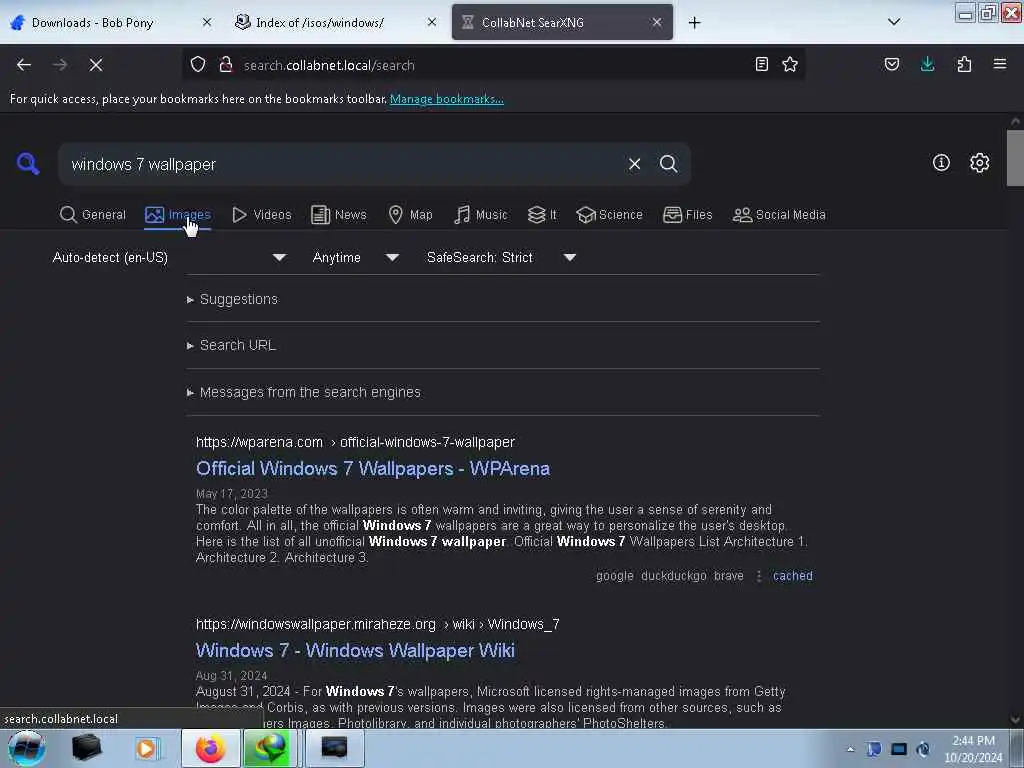Image resolution: width=1024 pixels, height=768 pixels.
Task: Switch to the Social Media category
Action: (x=779, y=215)
